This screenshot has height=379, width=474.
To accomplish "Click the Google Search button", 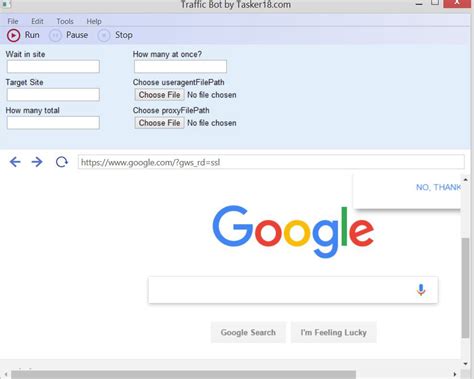I will [x=248, y=332].
